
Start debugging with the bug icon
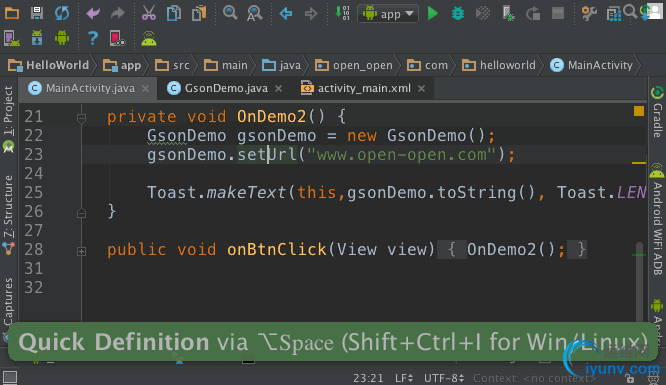(457, 13)
